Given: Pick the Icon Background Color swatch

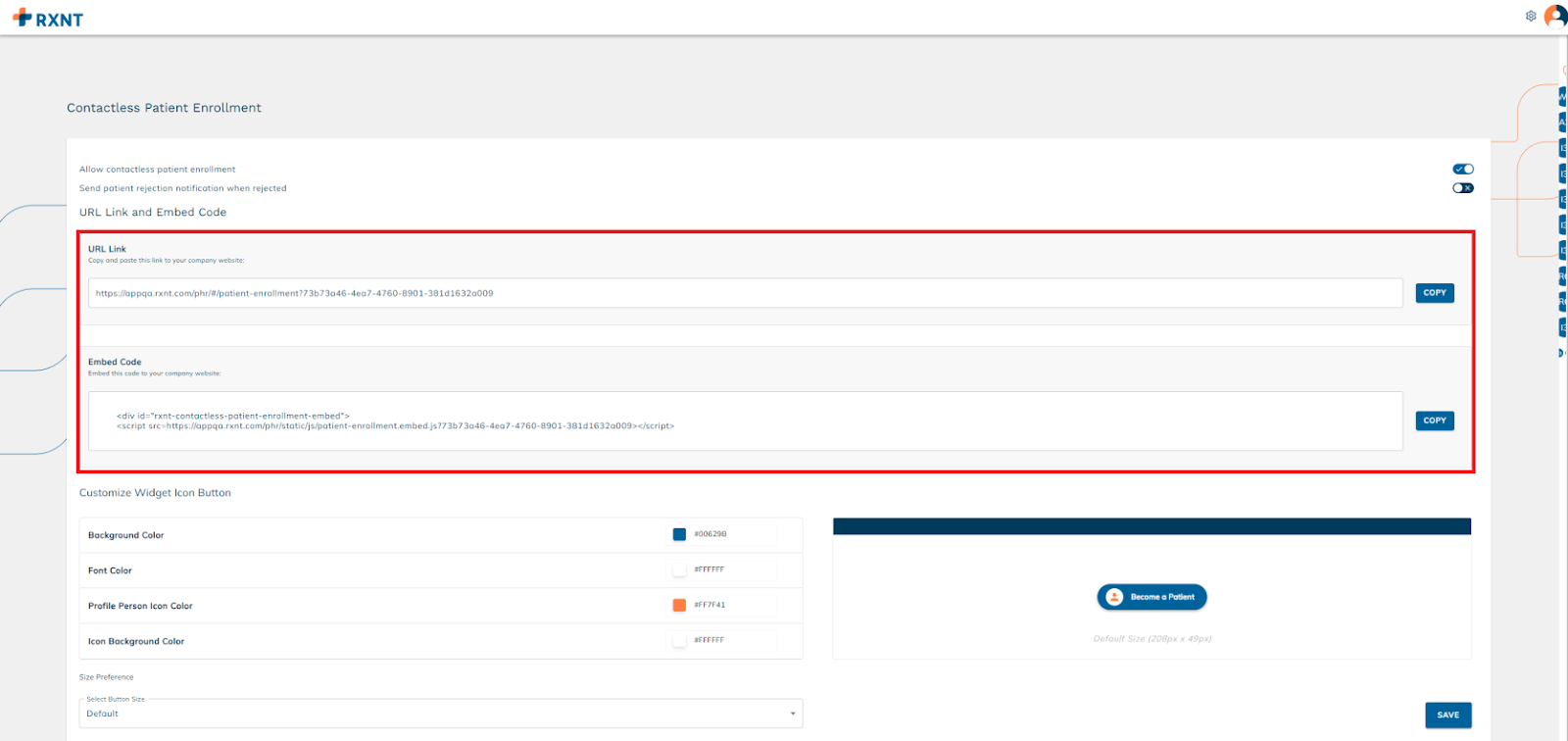Looking at the screenshot, I should coord(679,640).
